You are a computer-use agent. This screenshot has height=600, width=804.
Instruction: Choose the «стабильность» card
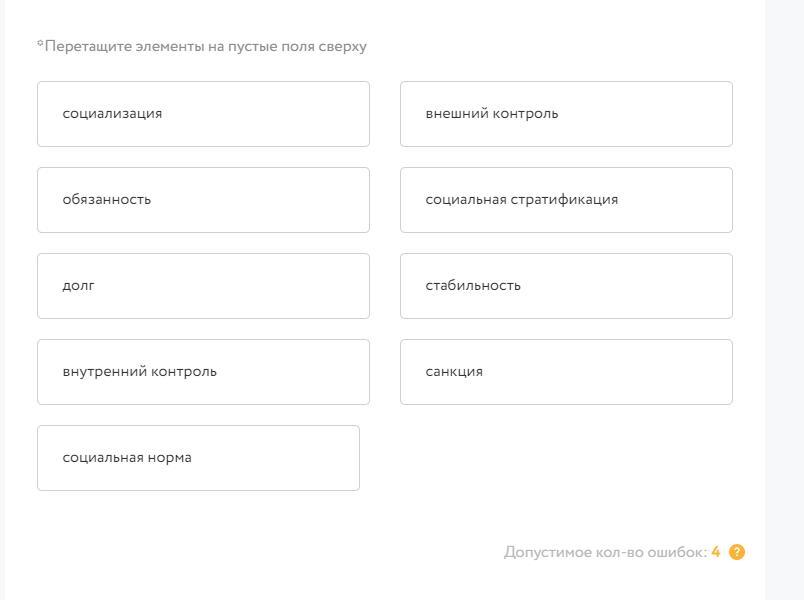(566, 286)
